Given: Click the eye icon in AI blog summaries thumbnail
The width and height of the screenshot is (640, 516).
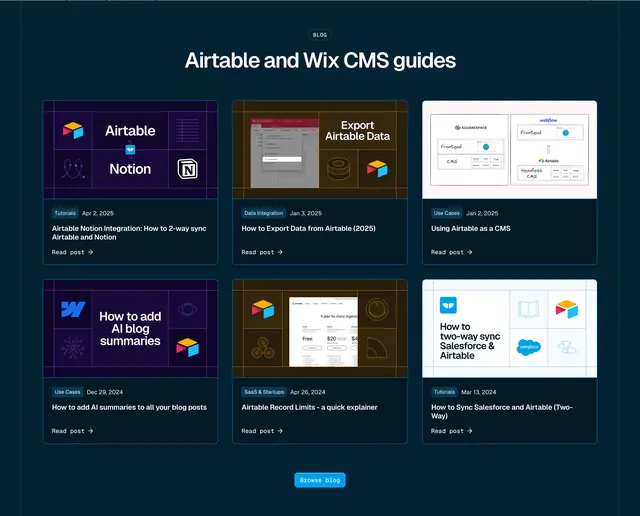Looking at the screenshot, I should pos(187,309).
